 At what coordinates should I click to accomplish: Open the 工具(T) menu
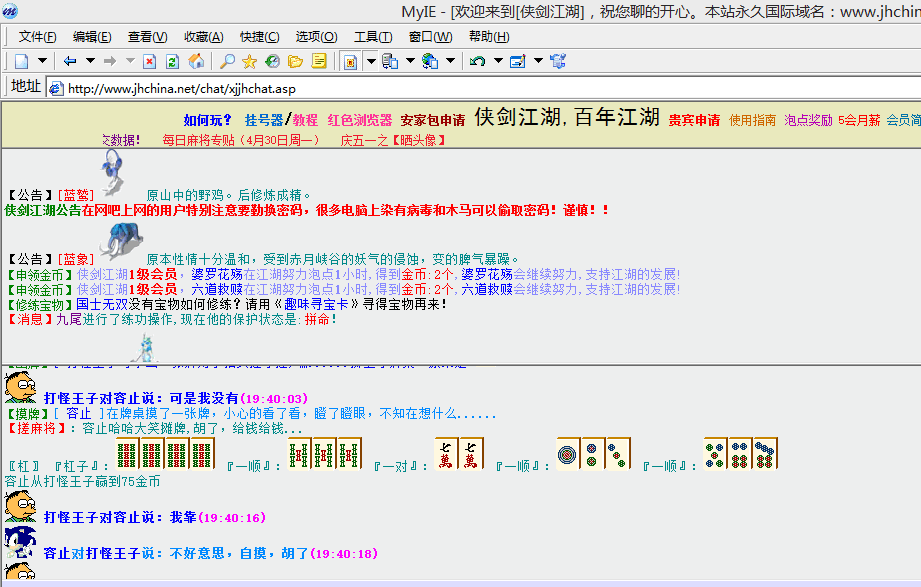pos(373,37)
